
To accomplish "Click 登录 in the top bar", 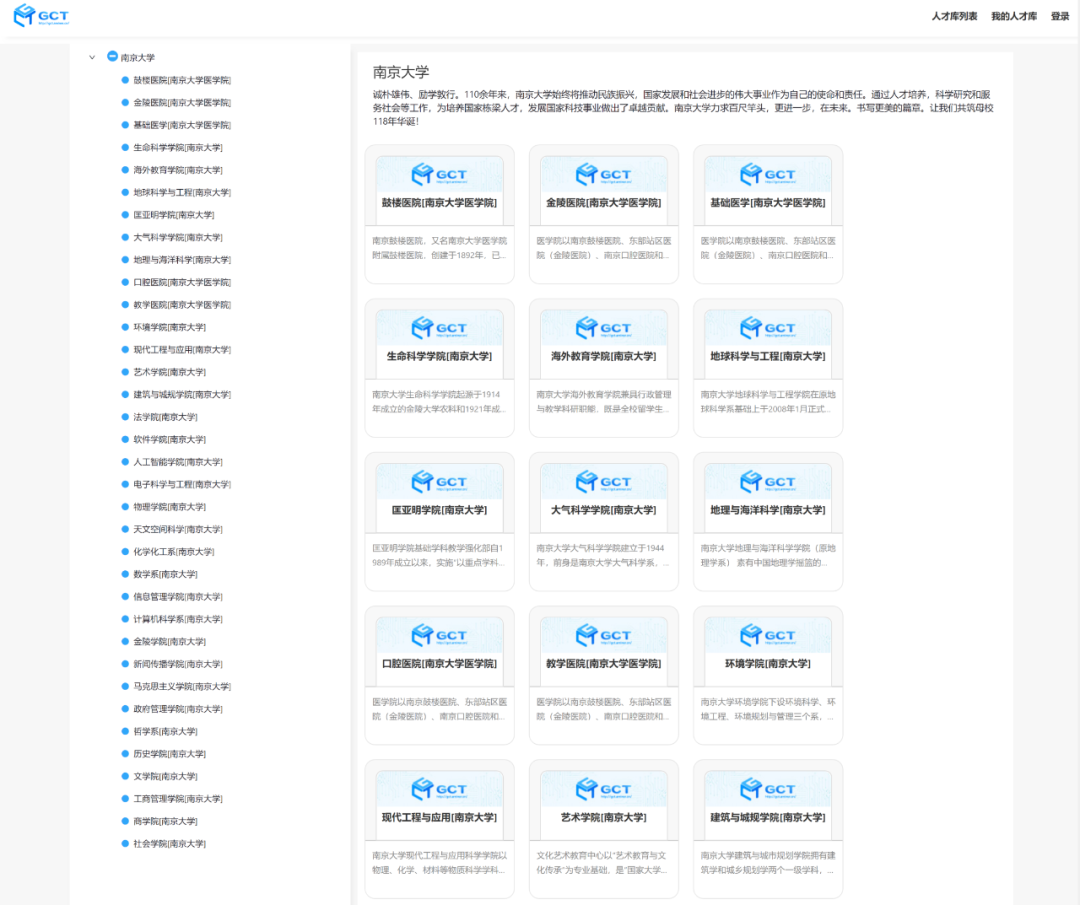I will point(1059,17).
